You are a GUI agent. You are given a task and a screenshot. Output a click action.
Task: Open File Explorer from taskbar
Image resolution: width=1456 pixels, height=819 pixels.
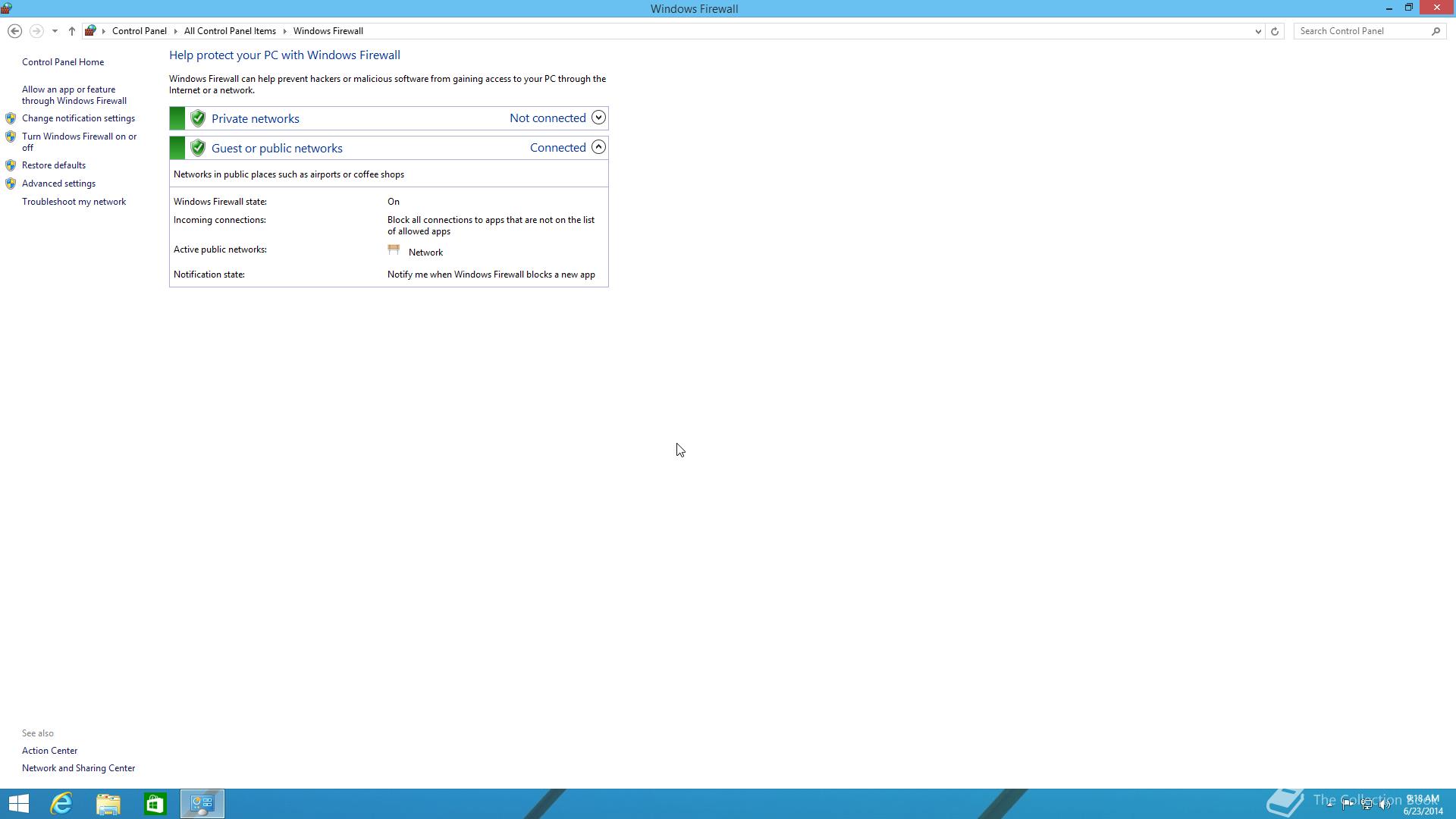(x=108, y=804)
